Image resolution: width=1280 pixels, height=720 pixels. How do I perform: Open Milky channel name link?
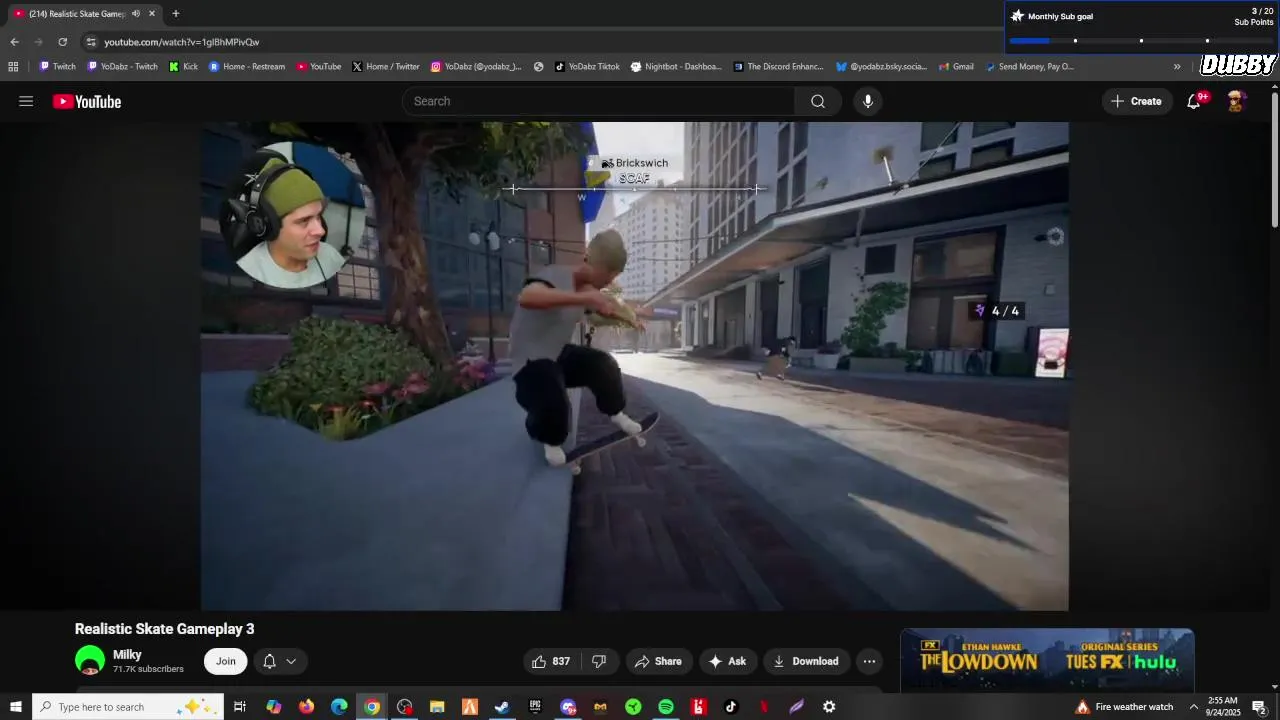click(127, 655)
